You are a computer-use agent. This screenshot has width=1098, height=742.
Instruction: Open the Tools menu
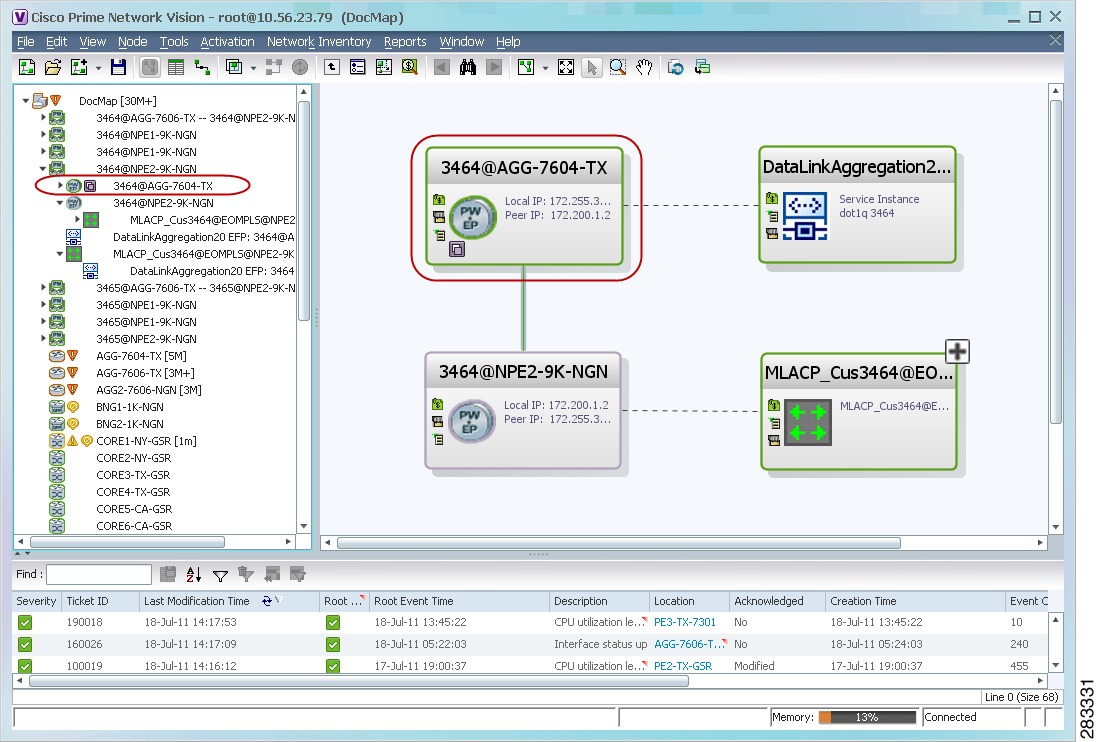tap(174, 42)
